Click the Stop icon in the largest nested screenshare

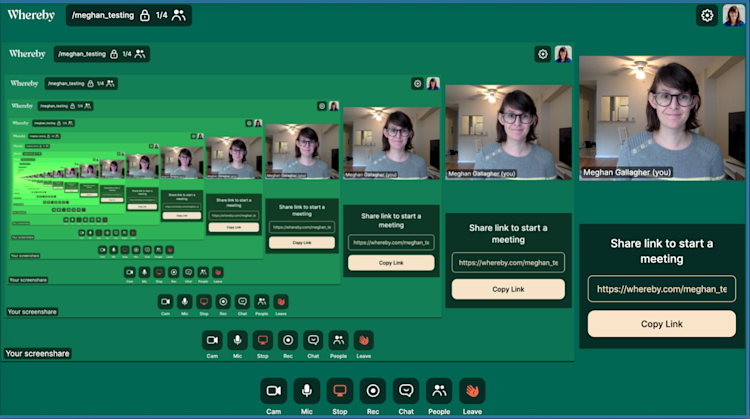[263, 340]
